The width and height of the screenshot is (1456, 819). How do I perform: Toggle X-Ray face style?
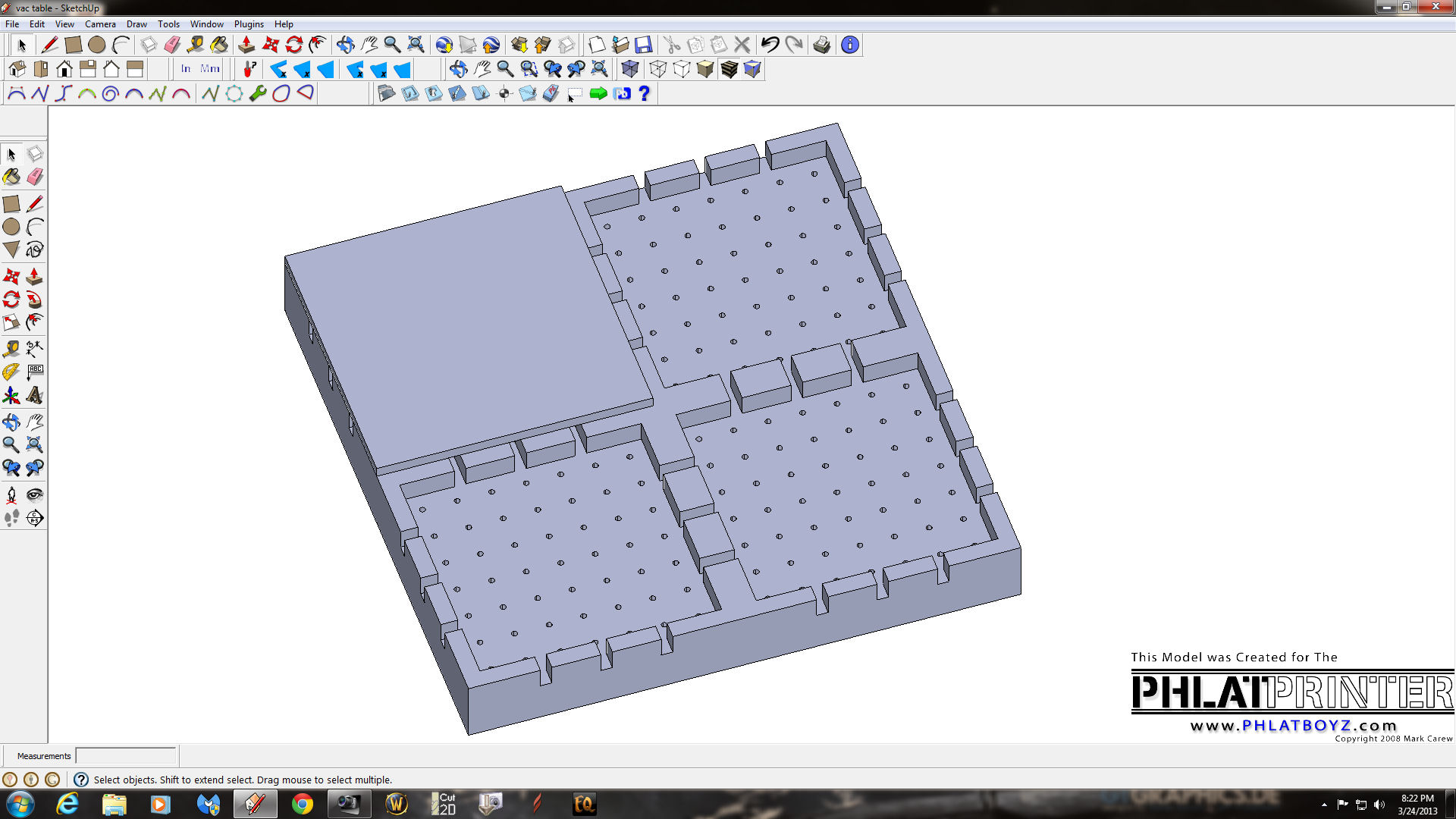629,69
